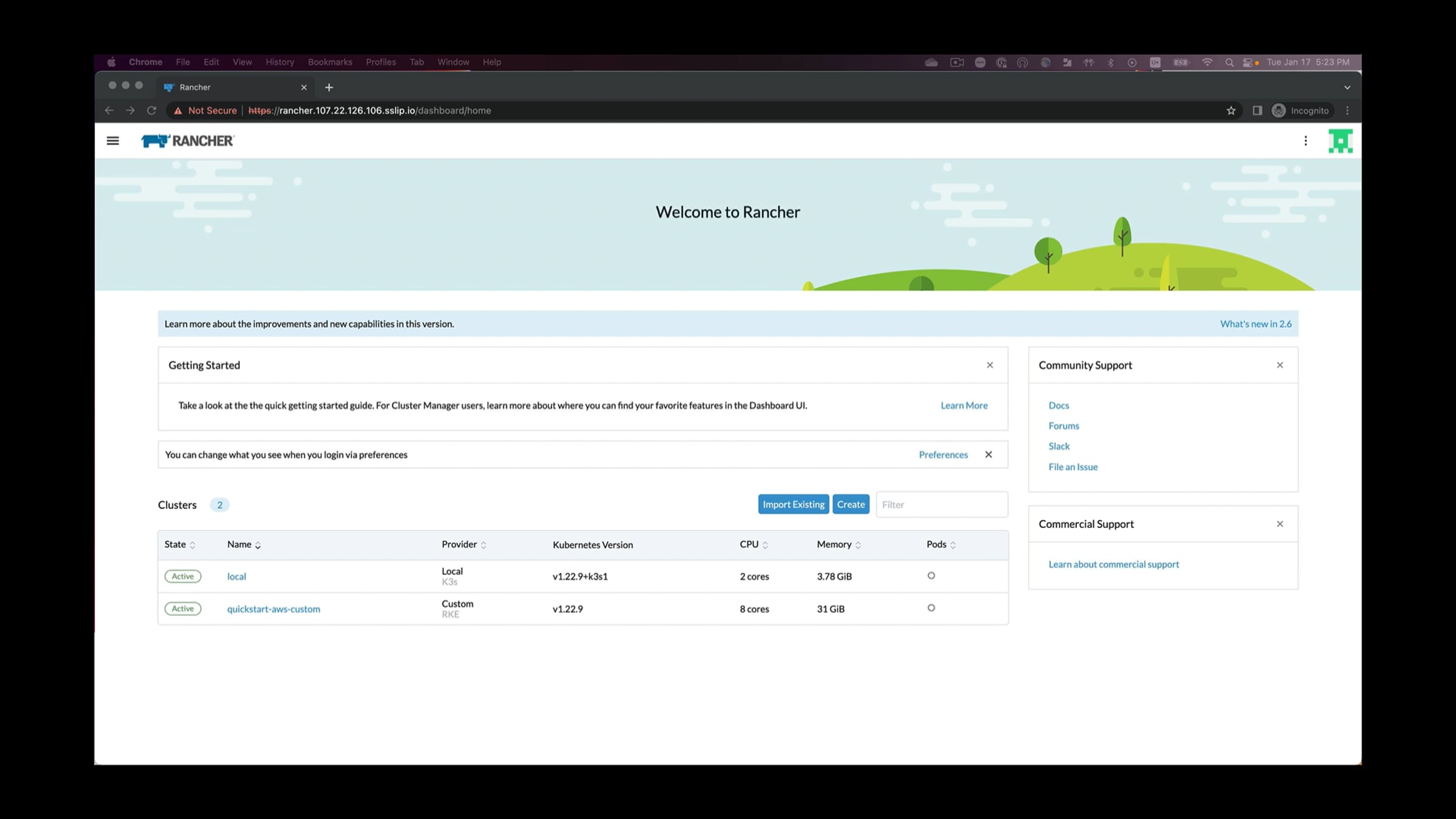Open the Bookmarks menu
This screenshot has height=819, width=1456.
(330, 62)
